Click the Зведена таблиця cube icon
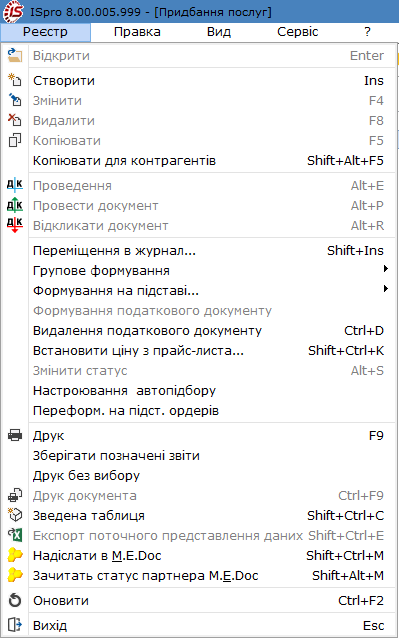 click(x=15, y=516)
